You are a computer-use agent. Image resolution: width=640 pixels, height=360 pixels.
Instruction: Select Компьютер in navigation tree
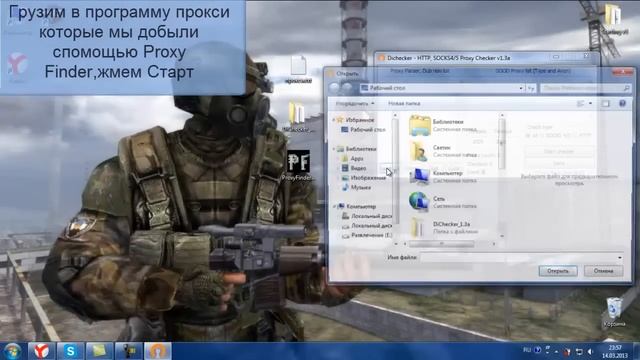click(x=361, y=207)
